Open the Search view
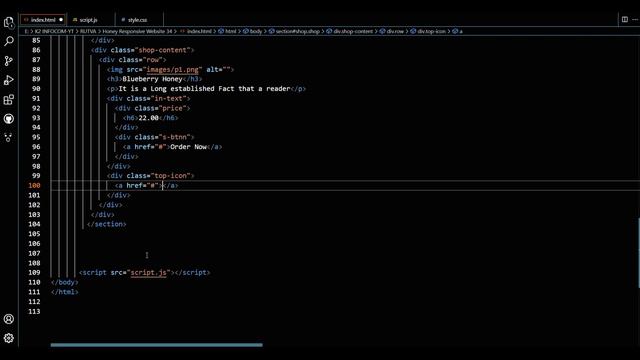The width and height of the screenshot is (640, 360). click(9, 41)
